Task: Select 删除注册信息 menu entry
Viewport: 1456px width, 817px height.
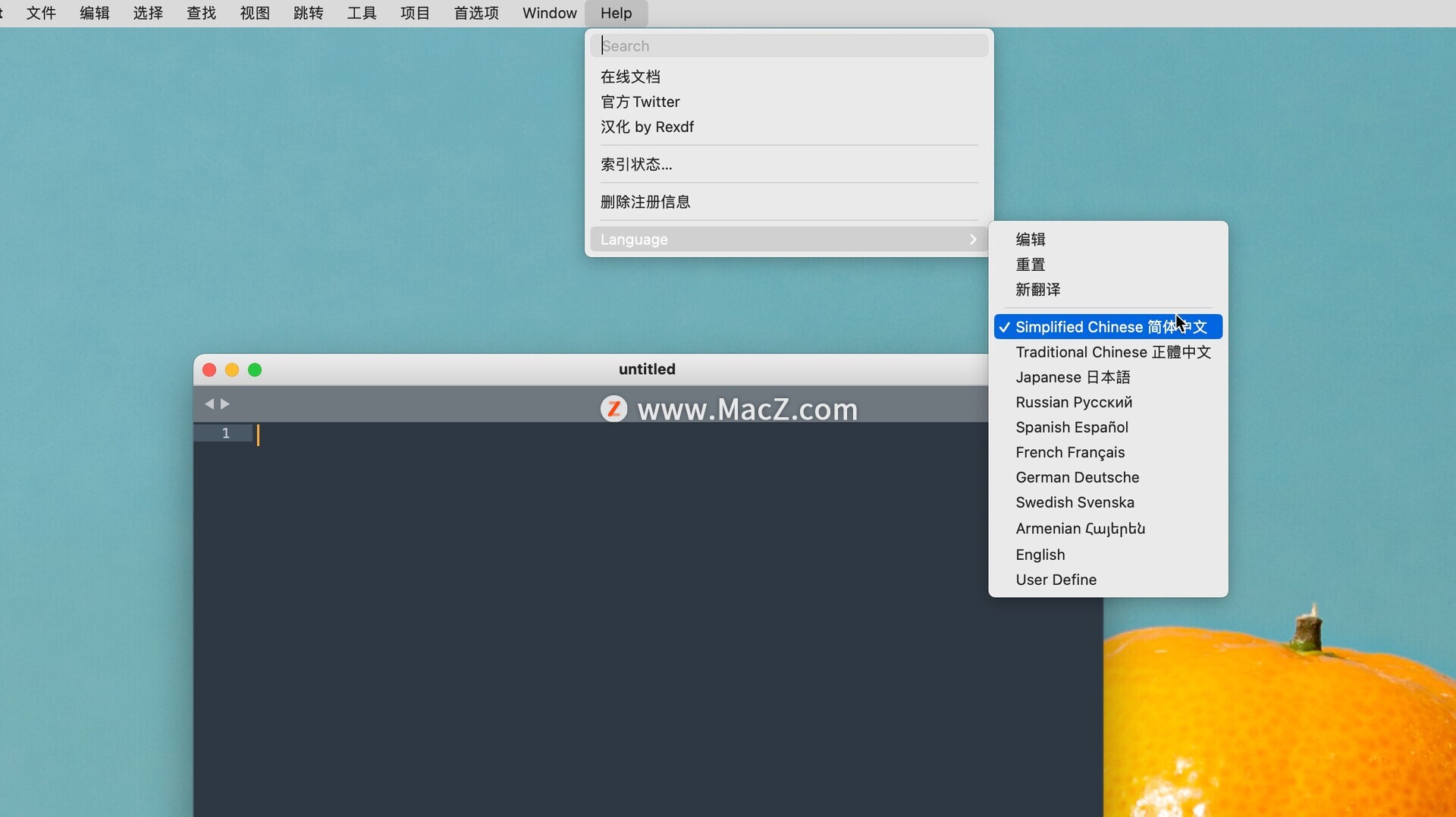Action: [645, 202]
